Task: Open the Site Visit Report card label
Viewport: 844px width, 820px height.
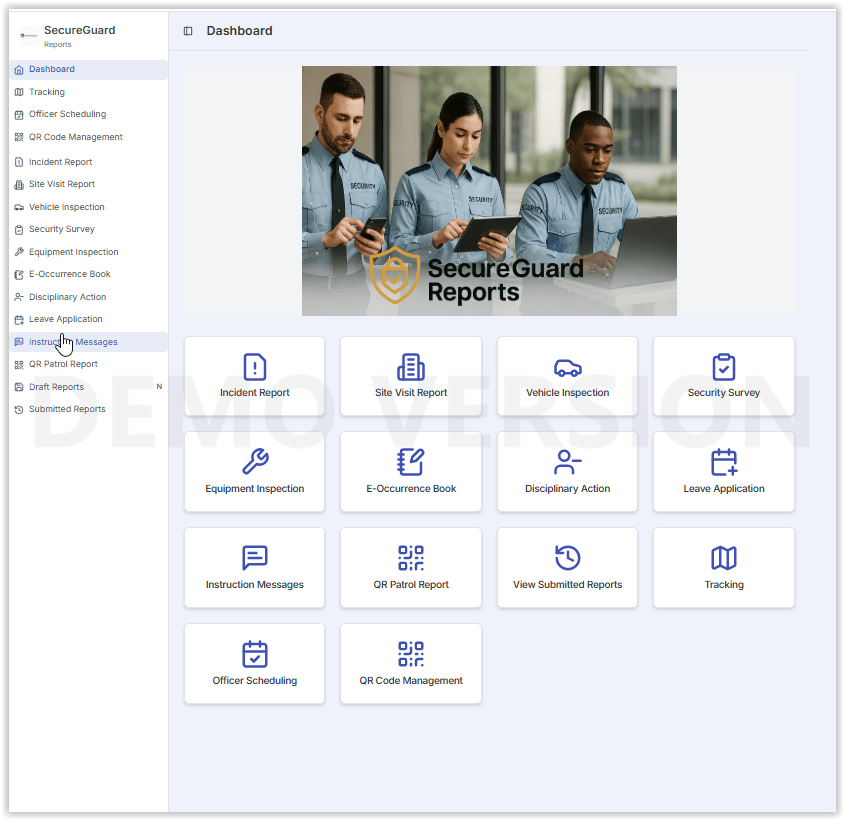Action: coord(411,393)
